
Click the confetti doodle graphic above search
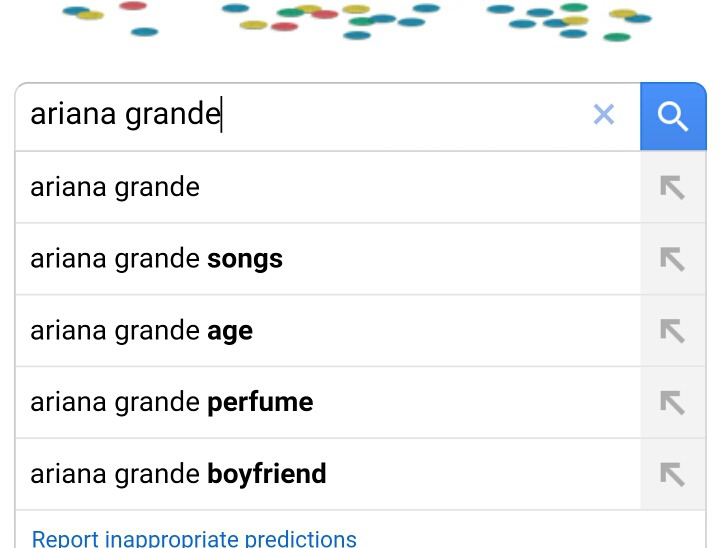[357, 20]
